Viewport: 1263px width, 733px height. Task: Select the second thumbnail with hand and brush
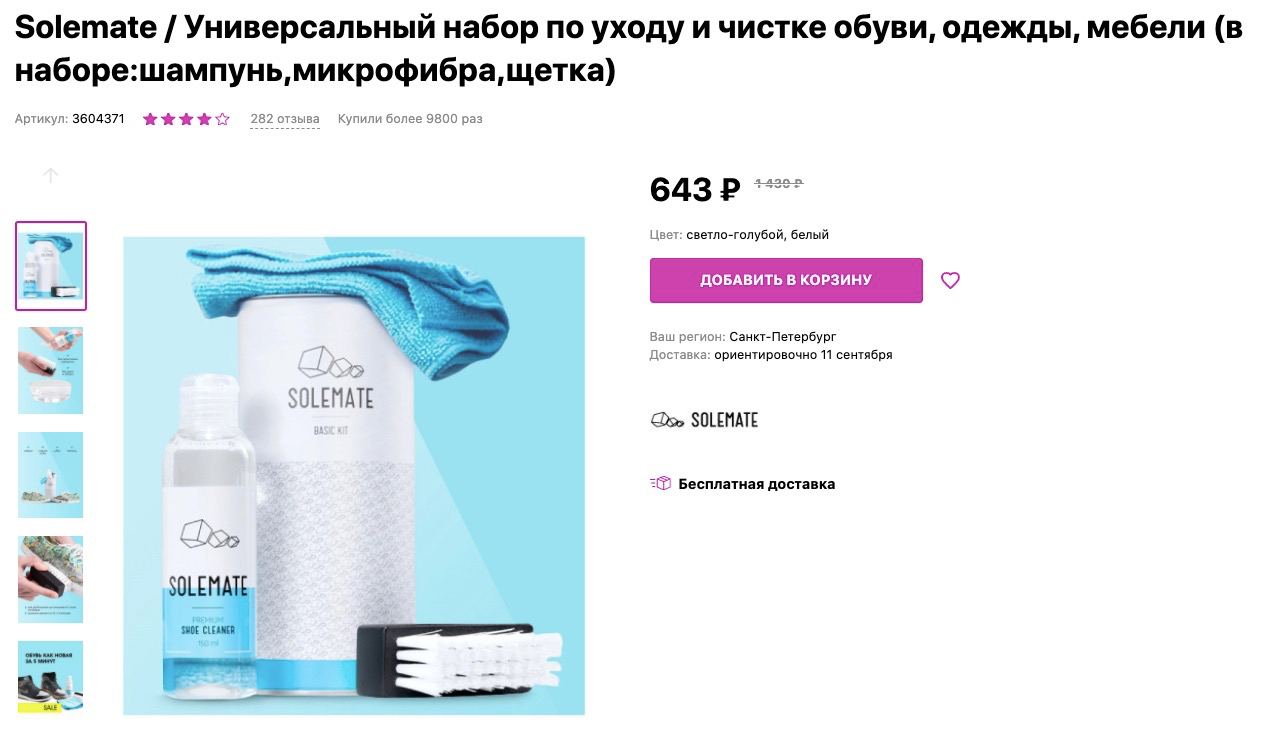(x=51, y=370)
